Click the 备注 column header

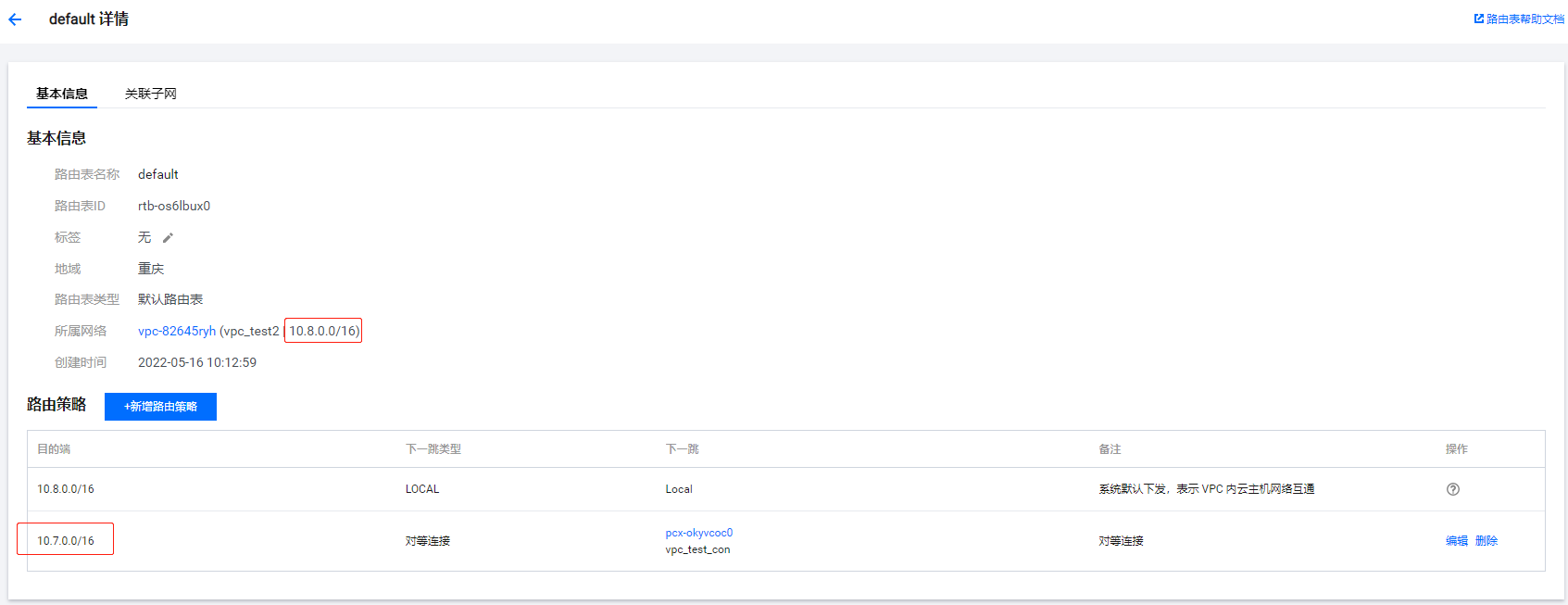coord(1110,449)
